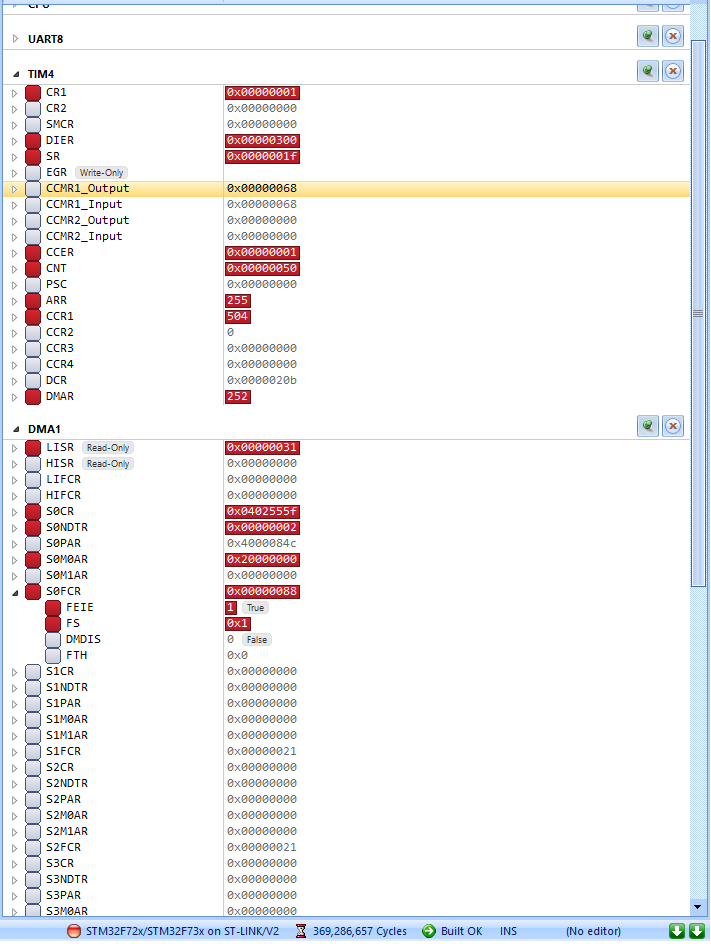Click the gray square icon beside SMCR
Viewport: 711px width, 944px height.
tap(33, 125)
